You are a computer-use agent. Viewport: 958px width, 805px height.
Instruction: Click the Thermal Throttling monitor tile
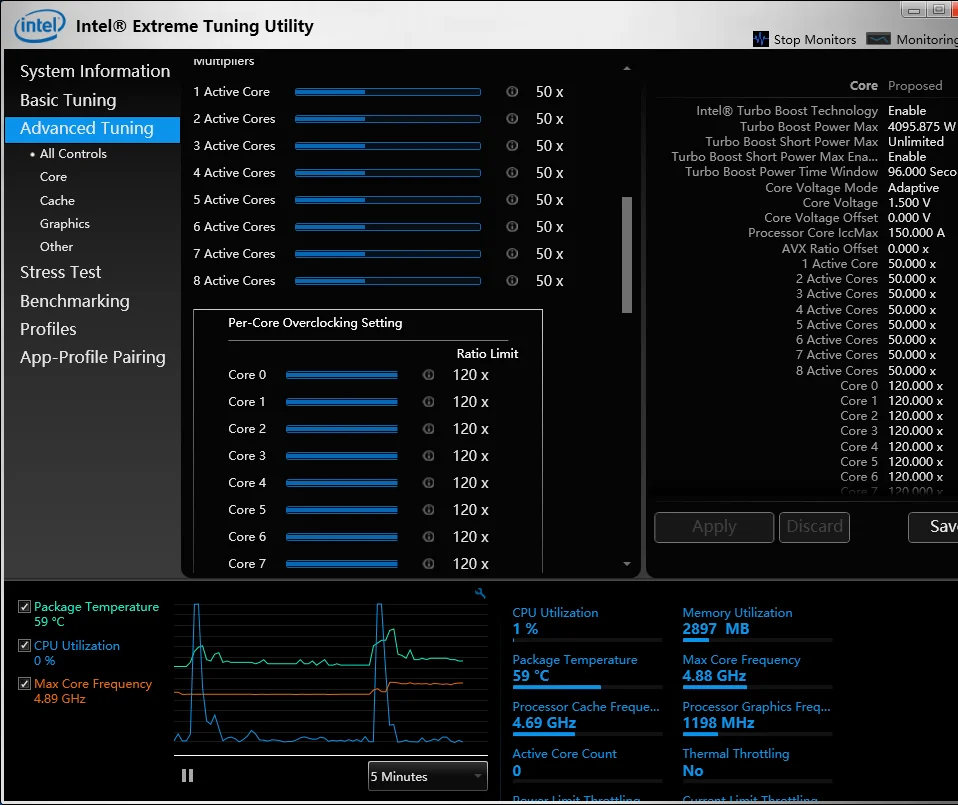[x=756, y=763]
